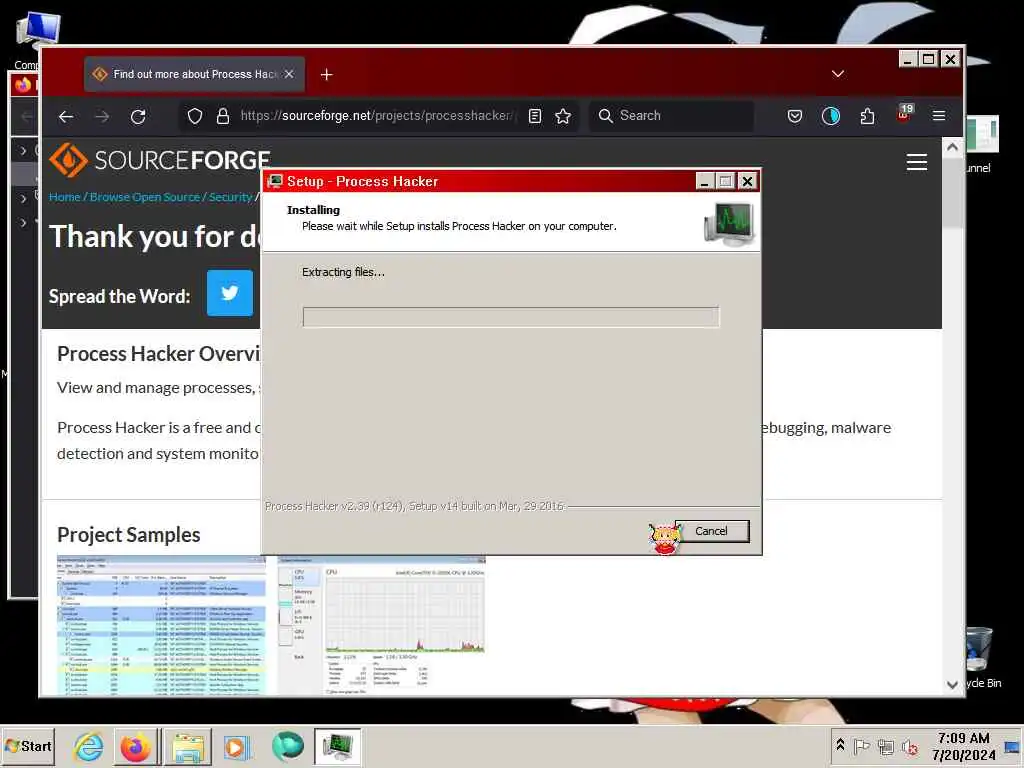Reload the SourceForge page
This screenshot has width=1024, height=768.
138,117
